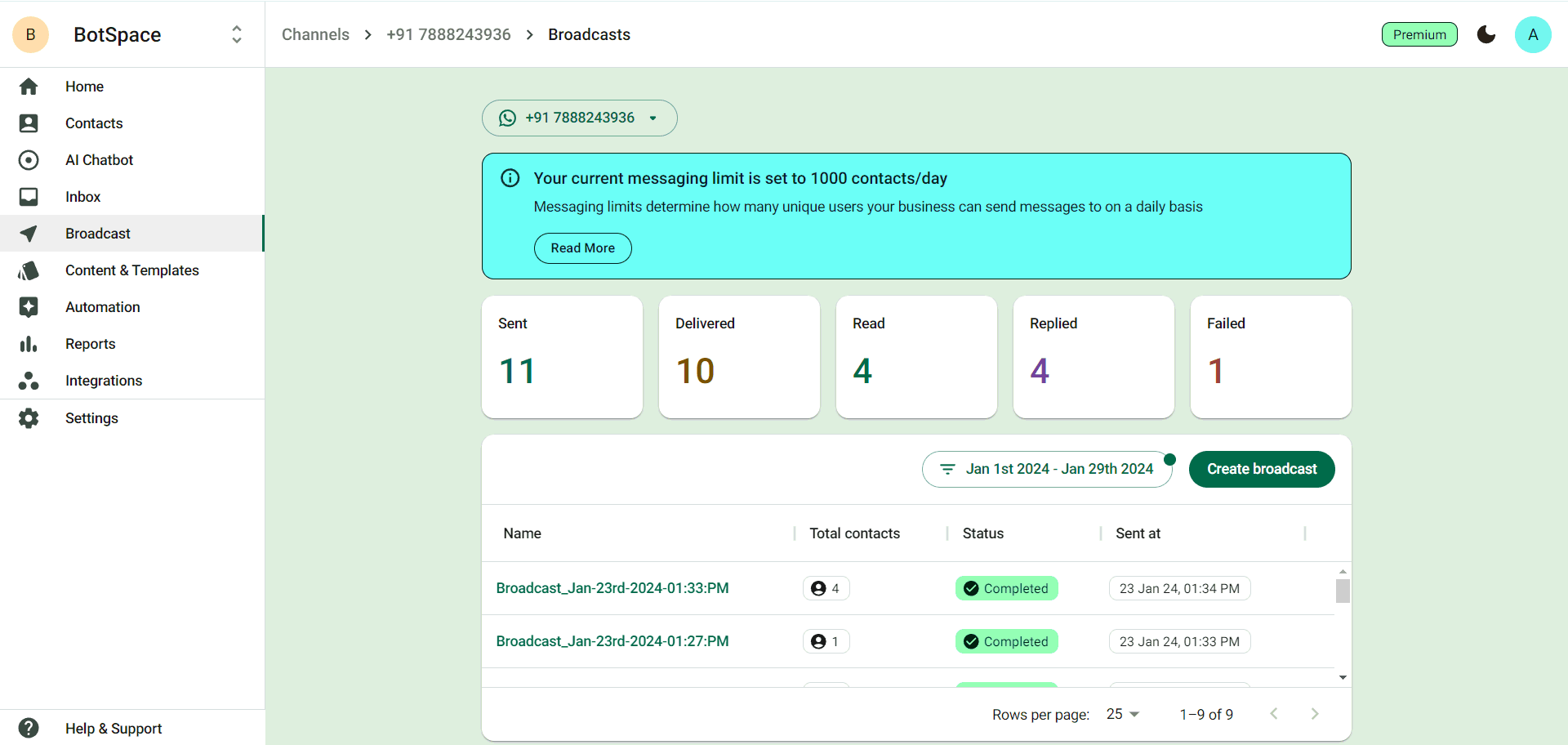This screenshot has height=745, width=1568.
Task: Click Completed status of 01:33:PM broadcast
Action: pos(1006,588)
